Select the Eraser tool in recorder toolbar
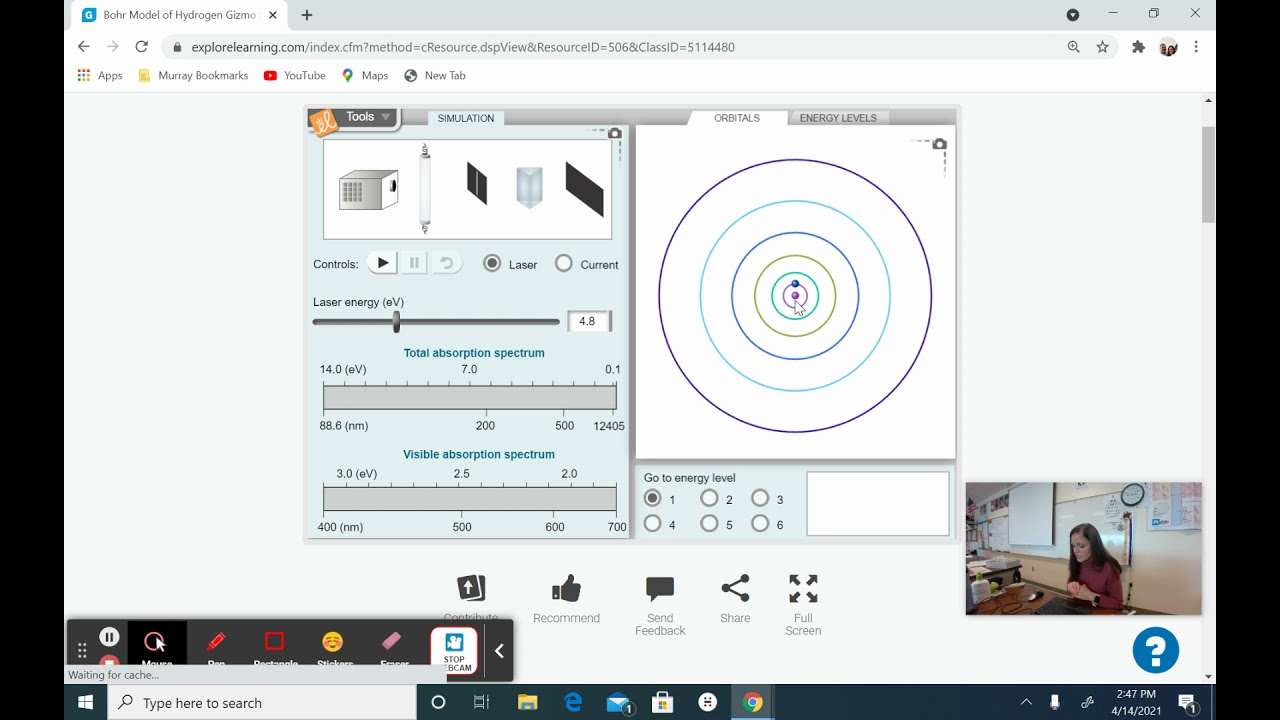The image size is (1280, 720). click(392, 645)
